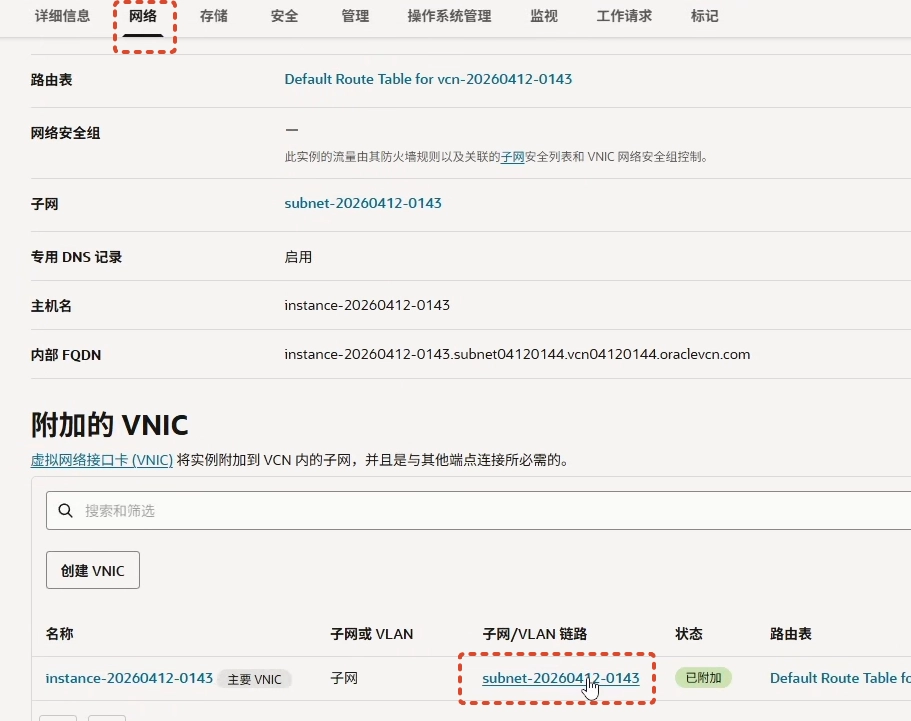Image resolution: width=911 pixels, height=721 pixels.
Task: Open the 虚拟网络接口卡 (VNIC) help link
Action: pos(102,460)
